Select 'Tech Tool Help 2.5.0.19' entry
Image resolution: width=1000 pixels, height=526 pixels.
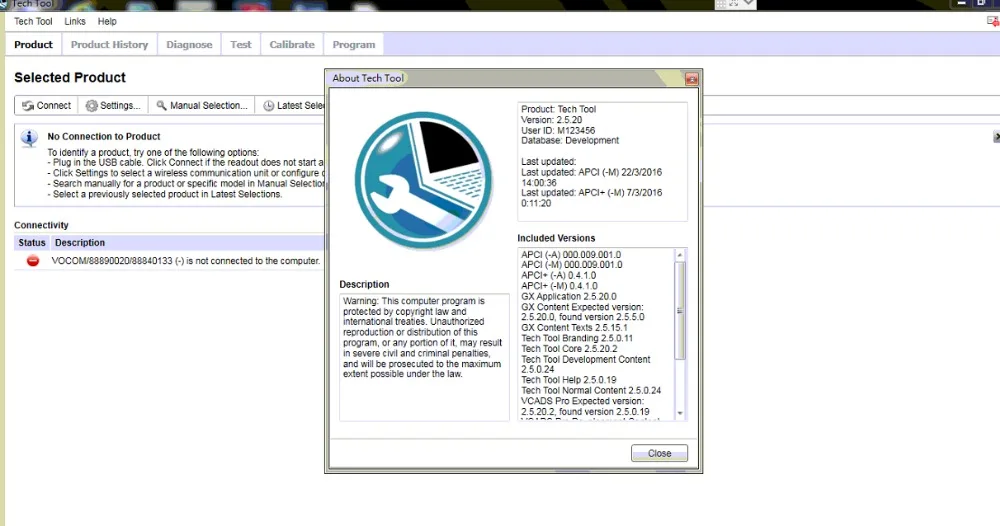(569, 380)
